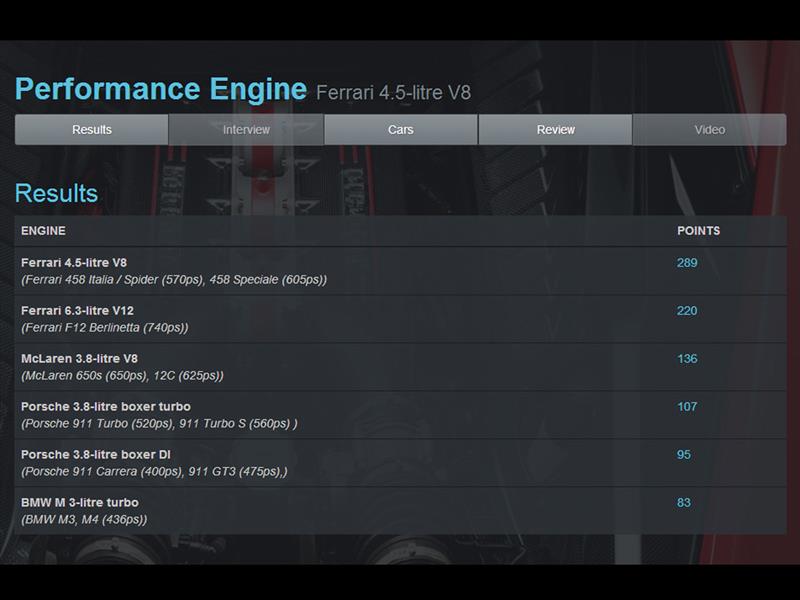Viewport: 800px width, 600px height.
Task: Select the Ferrari 6.3-litre V12 entry
Action: [x=78, y=311]
